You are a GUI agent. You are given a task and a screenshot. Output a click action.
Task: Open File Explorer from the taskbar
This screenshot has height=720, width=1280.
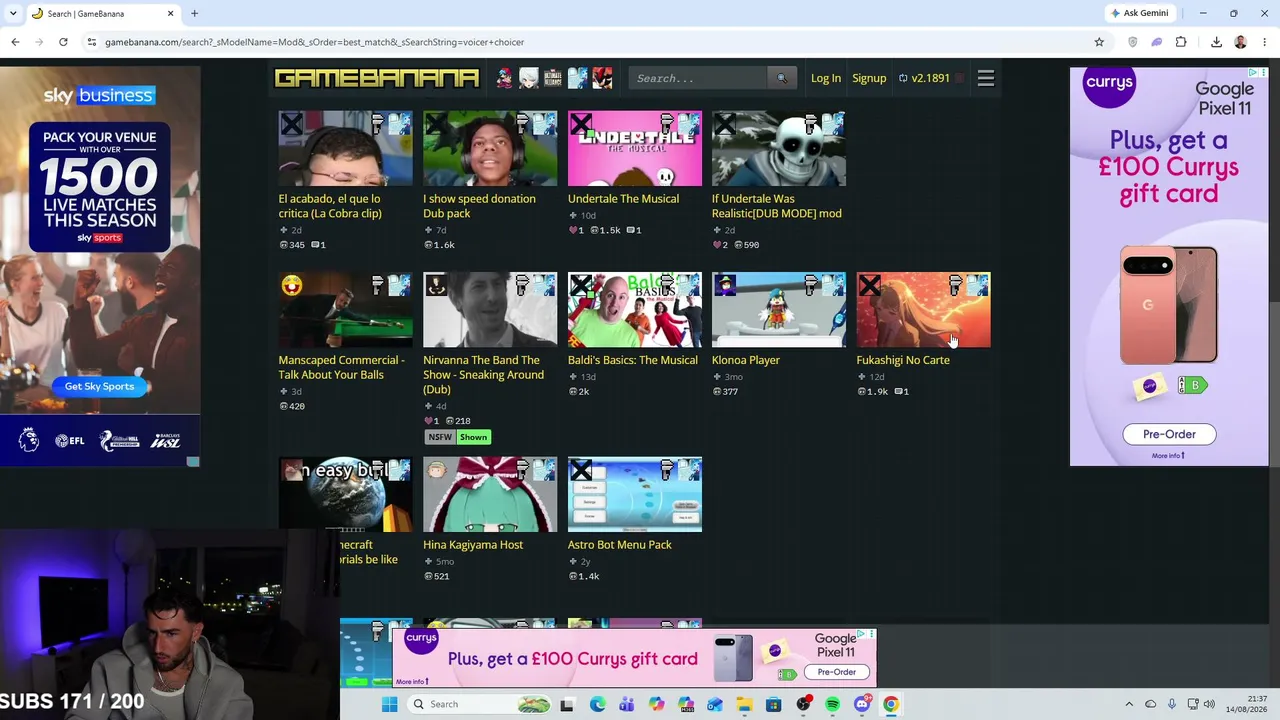(x=744, y=704)
